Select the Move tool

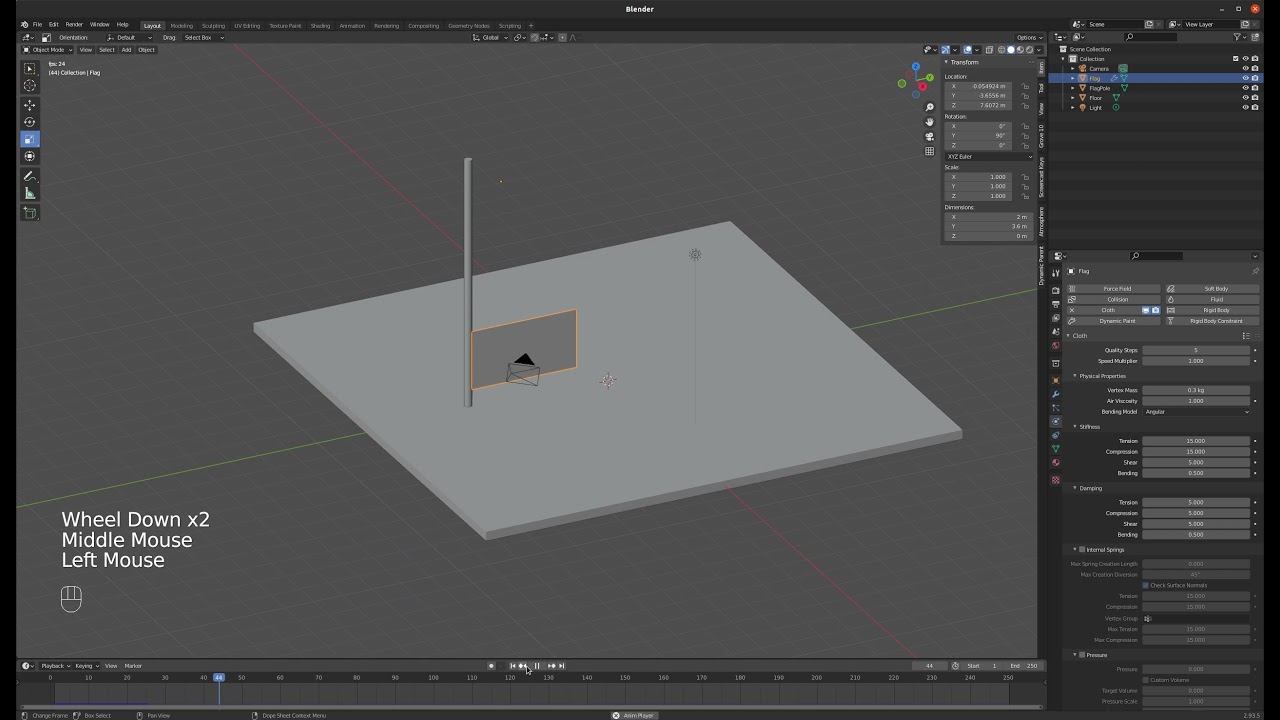[29, 105]
